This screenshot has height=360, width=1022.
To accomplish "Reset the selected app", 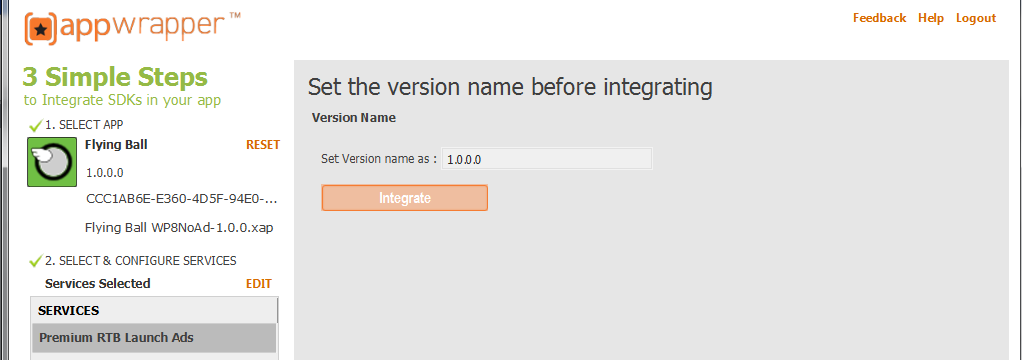I will 263,145.
